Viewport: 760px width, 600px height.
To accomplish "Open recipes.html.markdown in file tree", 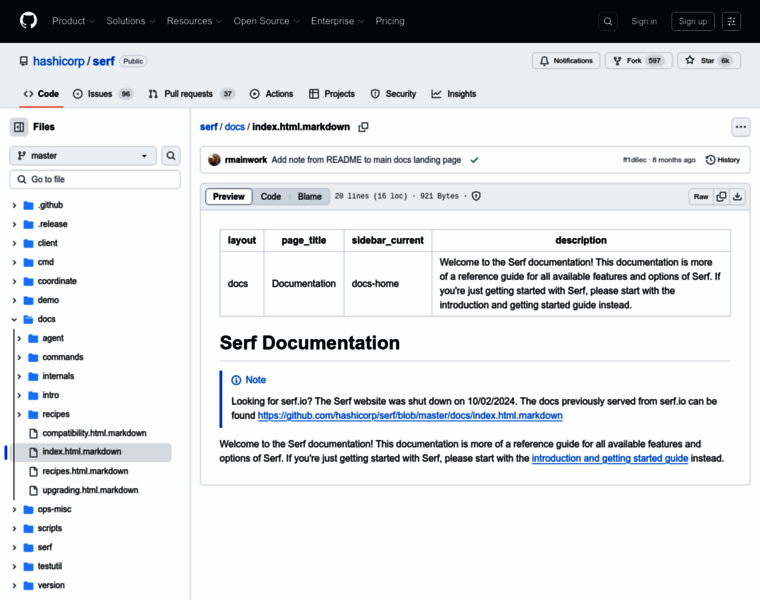I will coord(85,471).
